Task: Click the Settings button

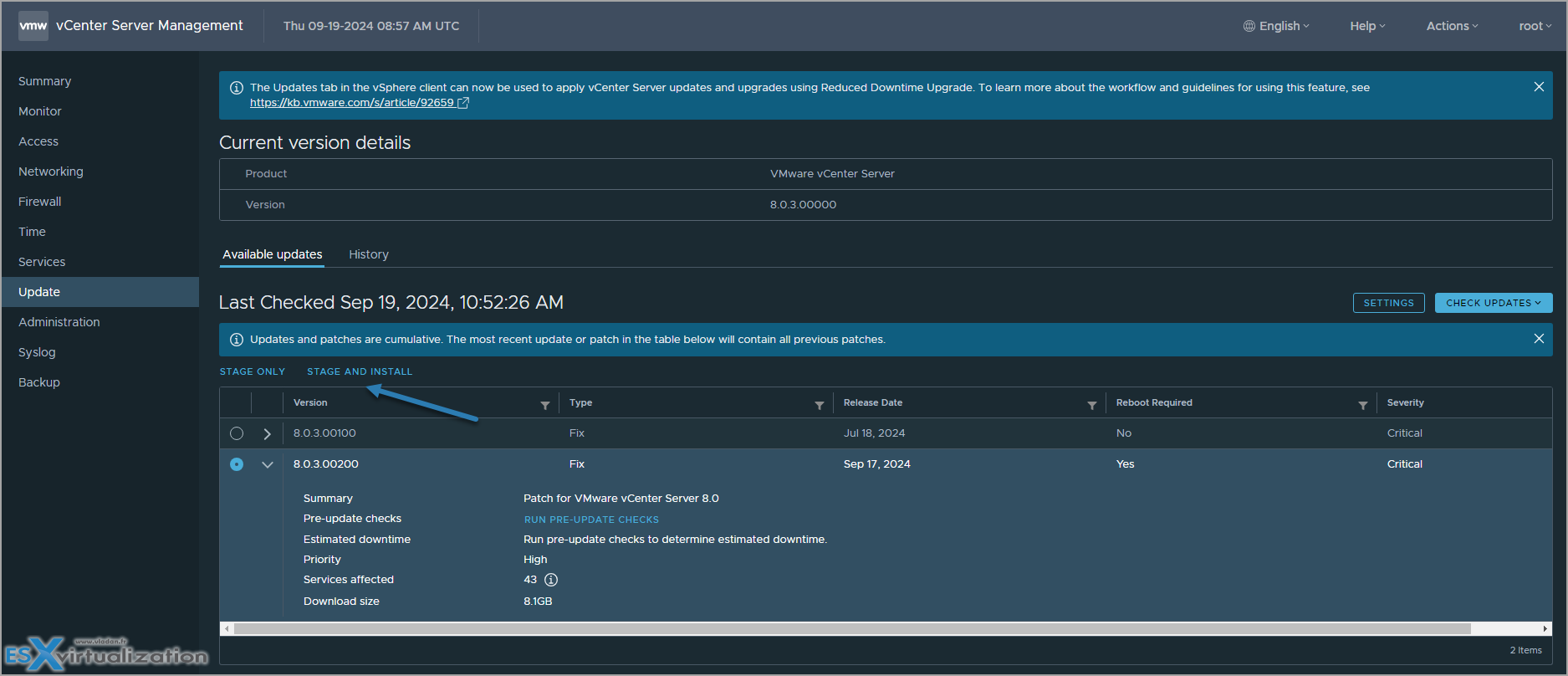Action: point(1389,303)
